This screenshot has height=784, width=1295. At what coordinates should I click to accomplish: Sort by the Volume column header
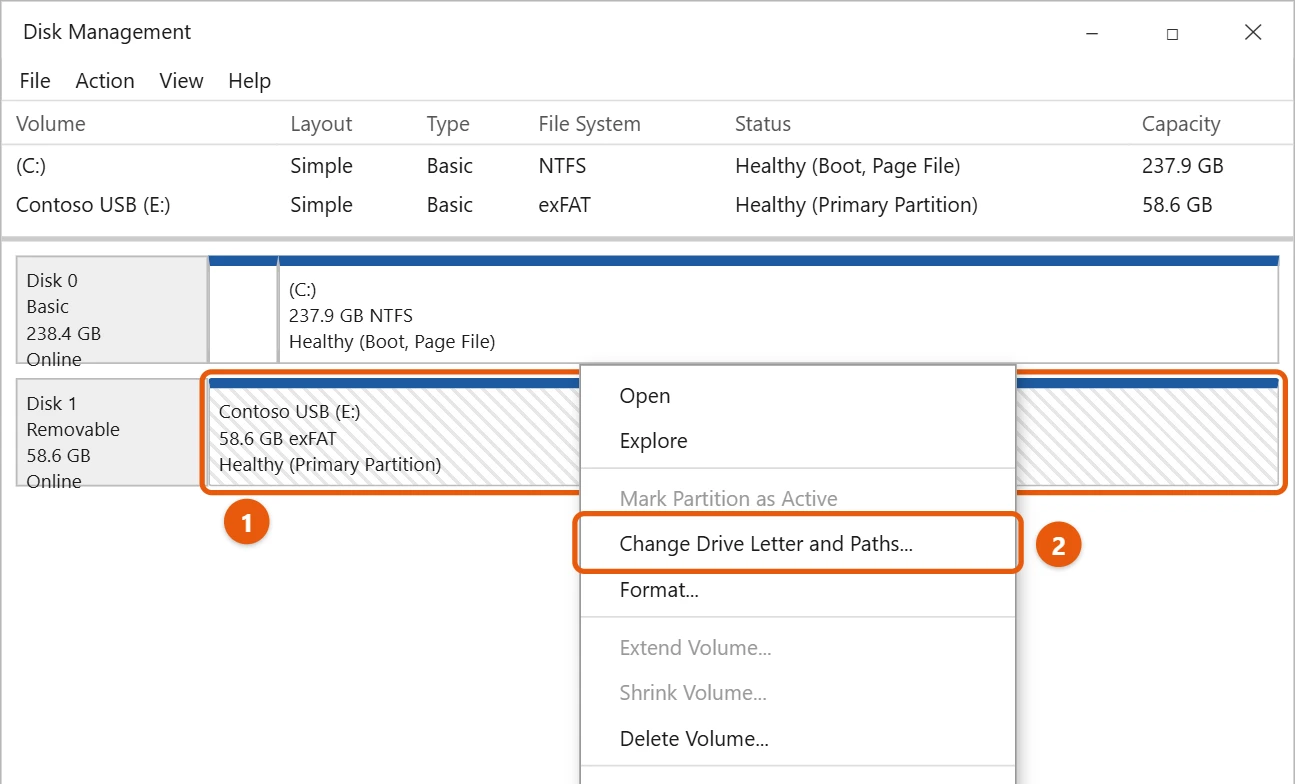(51, 124)
